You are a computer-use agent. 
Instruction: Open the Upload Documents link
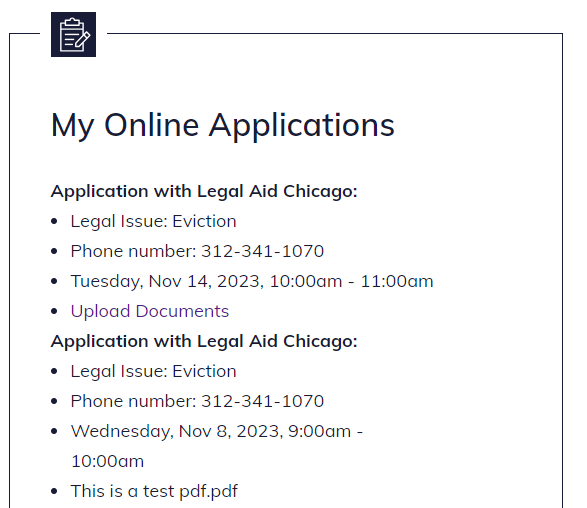(150, 311)
